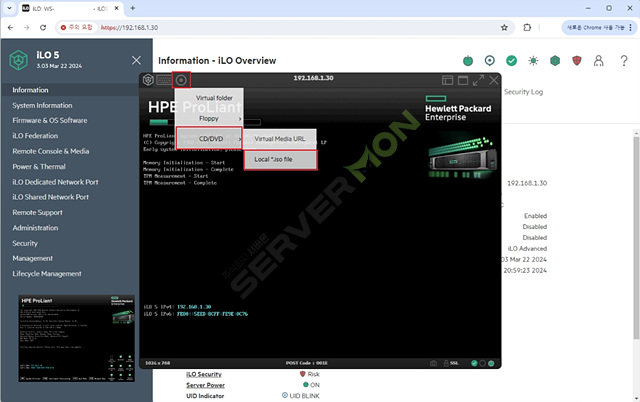
Task: Click the green checkmark system health icon
Action: click(511, 61)
